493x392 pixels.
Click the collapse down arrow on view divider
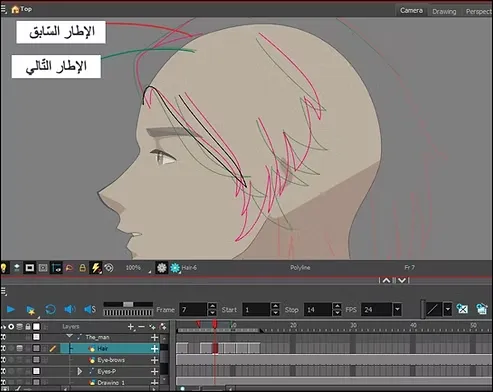(402, 280)
